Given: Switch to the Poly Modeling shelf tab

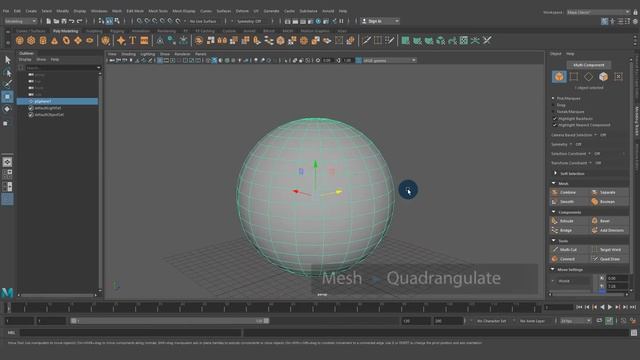Looking at the screenshot, I should coord(65,31).
